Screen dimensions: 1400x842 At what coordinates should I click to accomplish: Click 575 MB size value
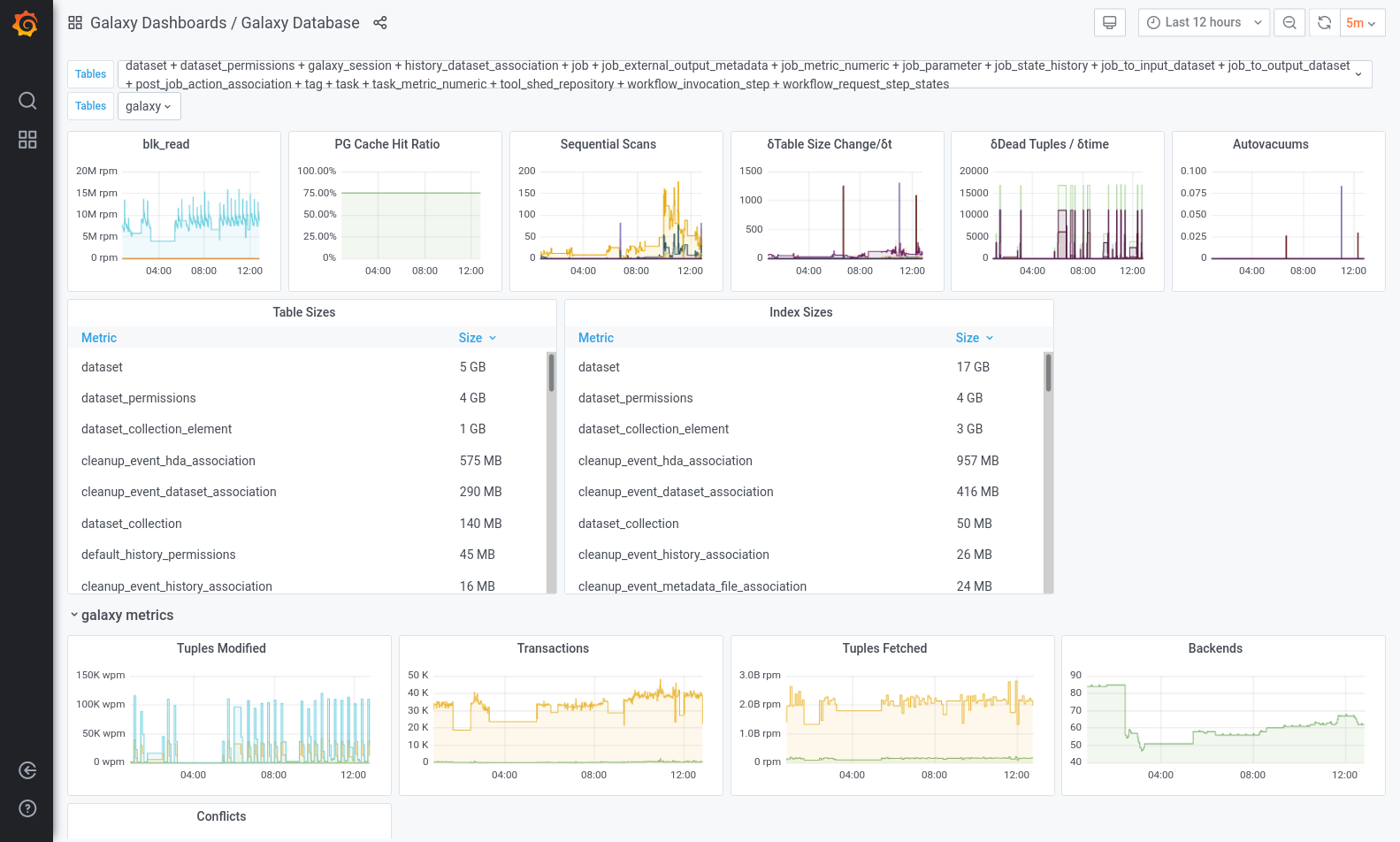coord(481,461)
